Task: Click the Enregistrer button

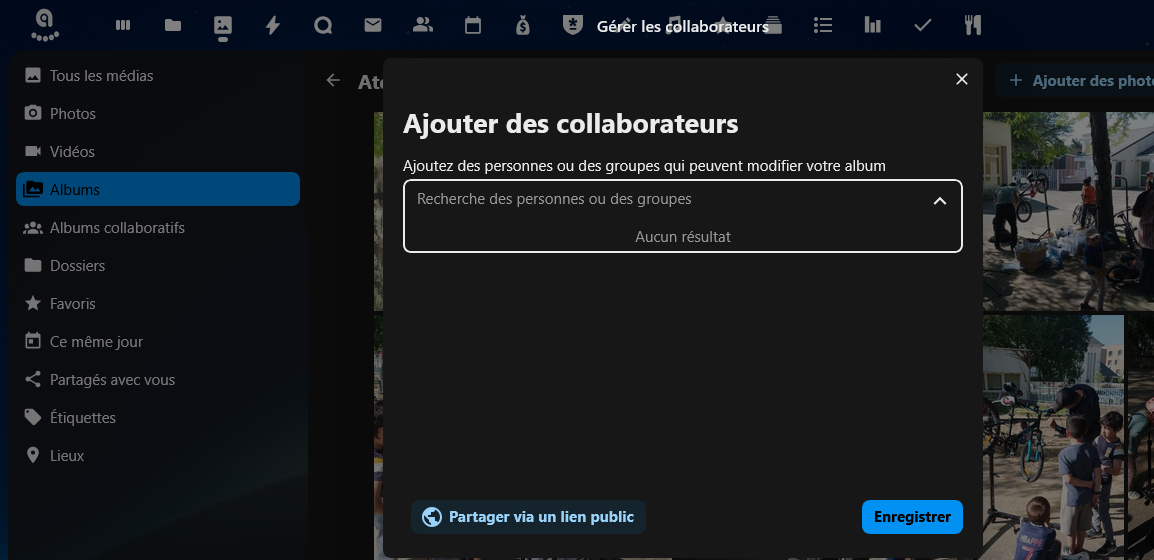Action: pos(911,517)
